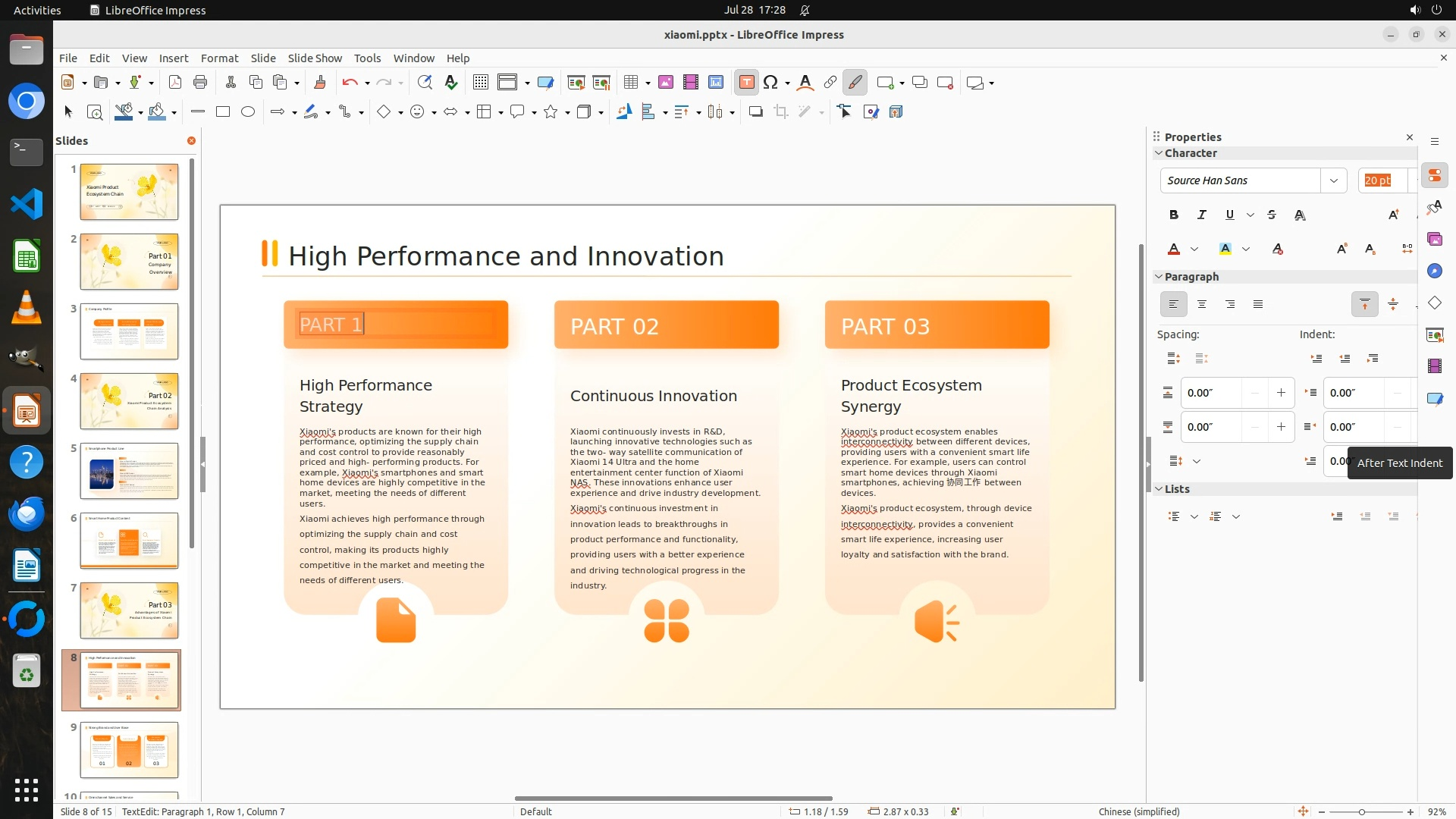
Task: Open the font name dropdown list
Action: [x=1333, y=180]
